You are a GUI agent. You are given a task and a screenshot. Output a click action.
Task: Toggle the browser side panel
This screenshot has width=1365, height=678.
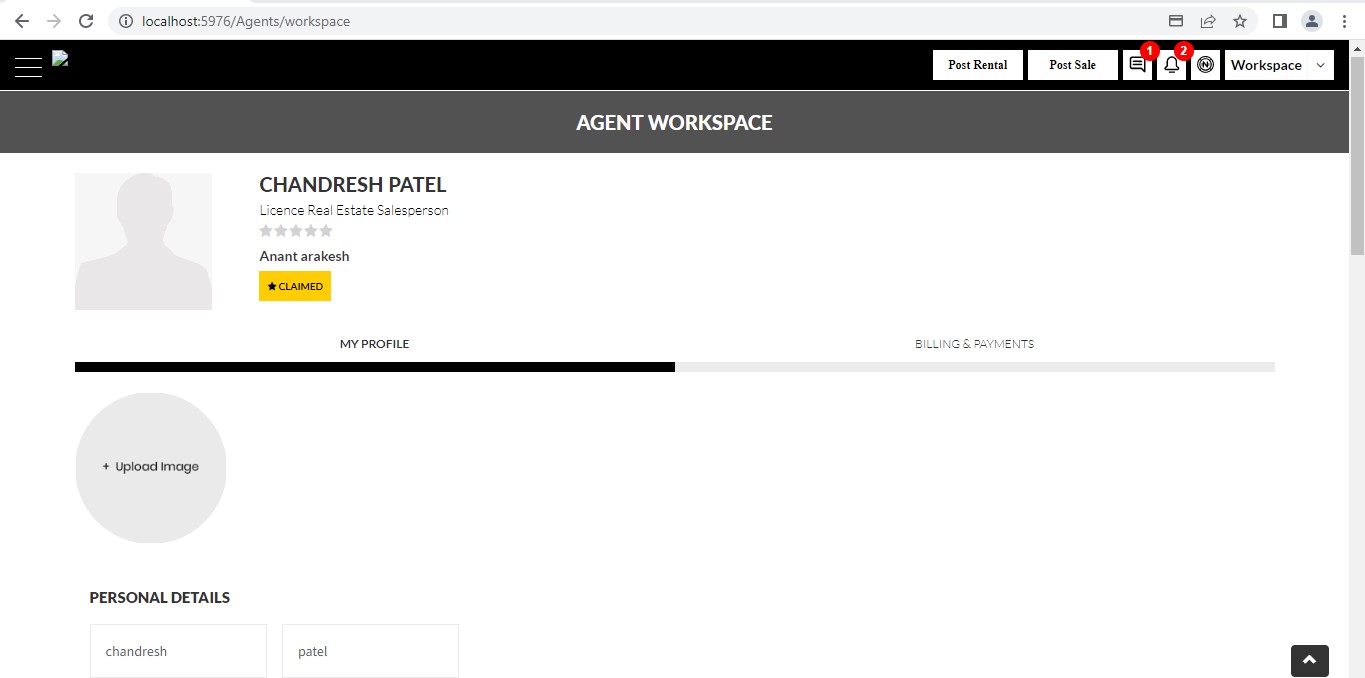(1279, 21)
